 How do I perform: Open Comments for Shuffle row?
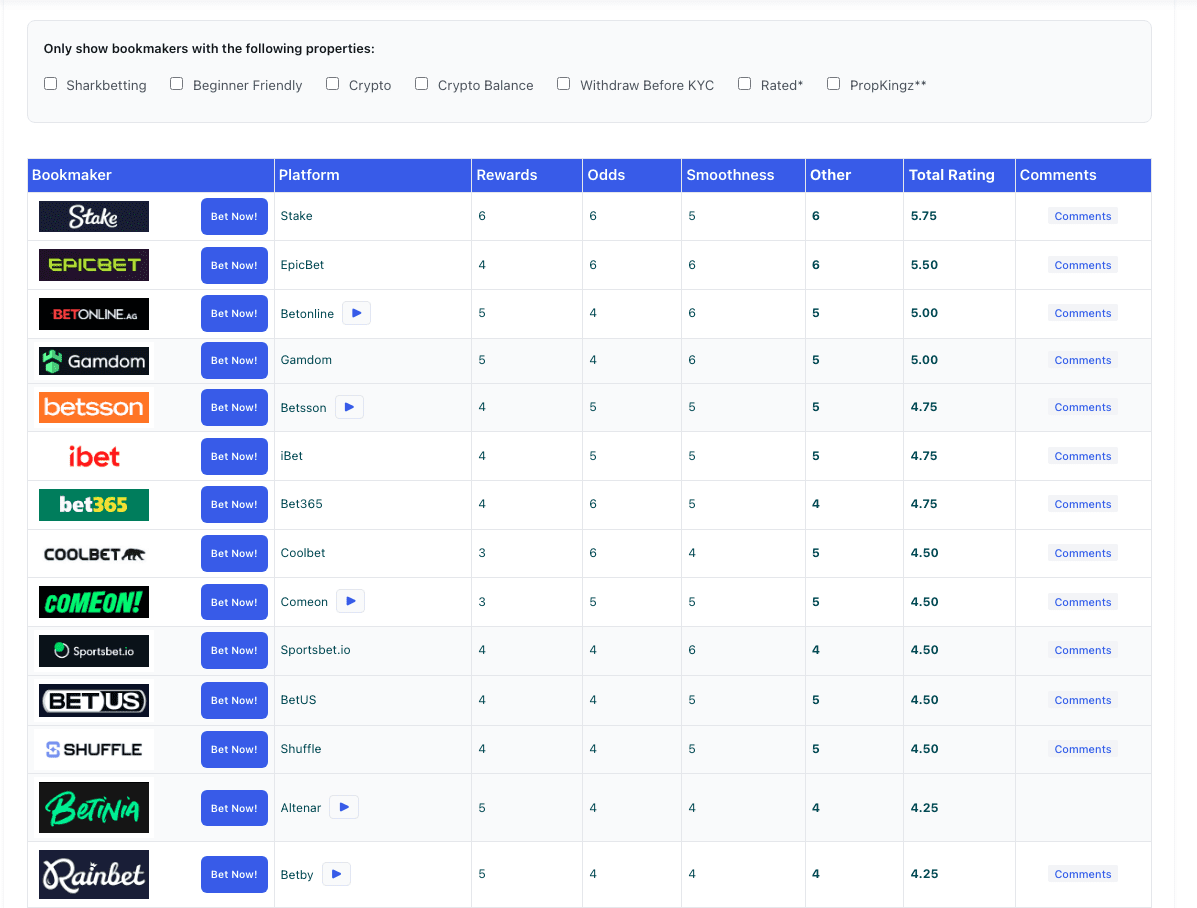point(1082,749)
